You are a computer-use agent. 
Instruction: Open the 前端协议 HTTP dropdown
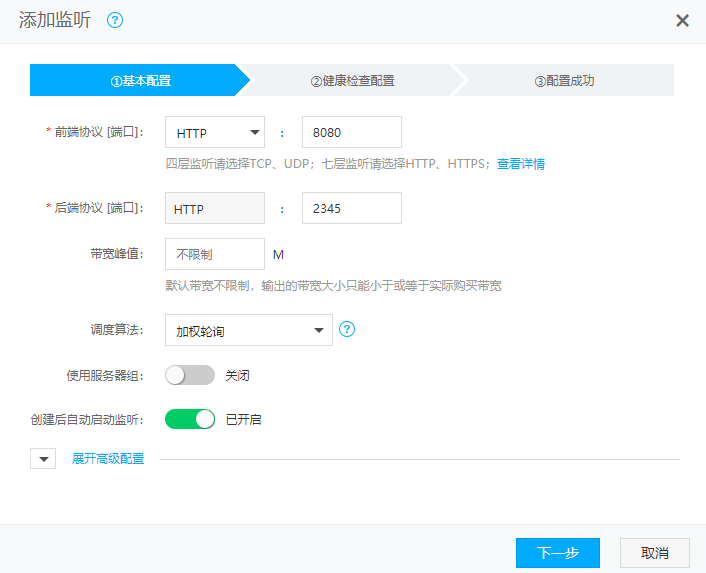pyautogui.click(x=215, y=132)
